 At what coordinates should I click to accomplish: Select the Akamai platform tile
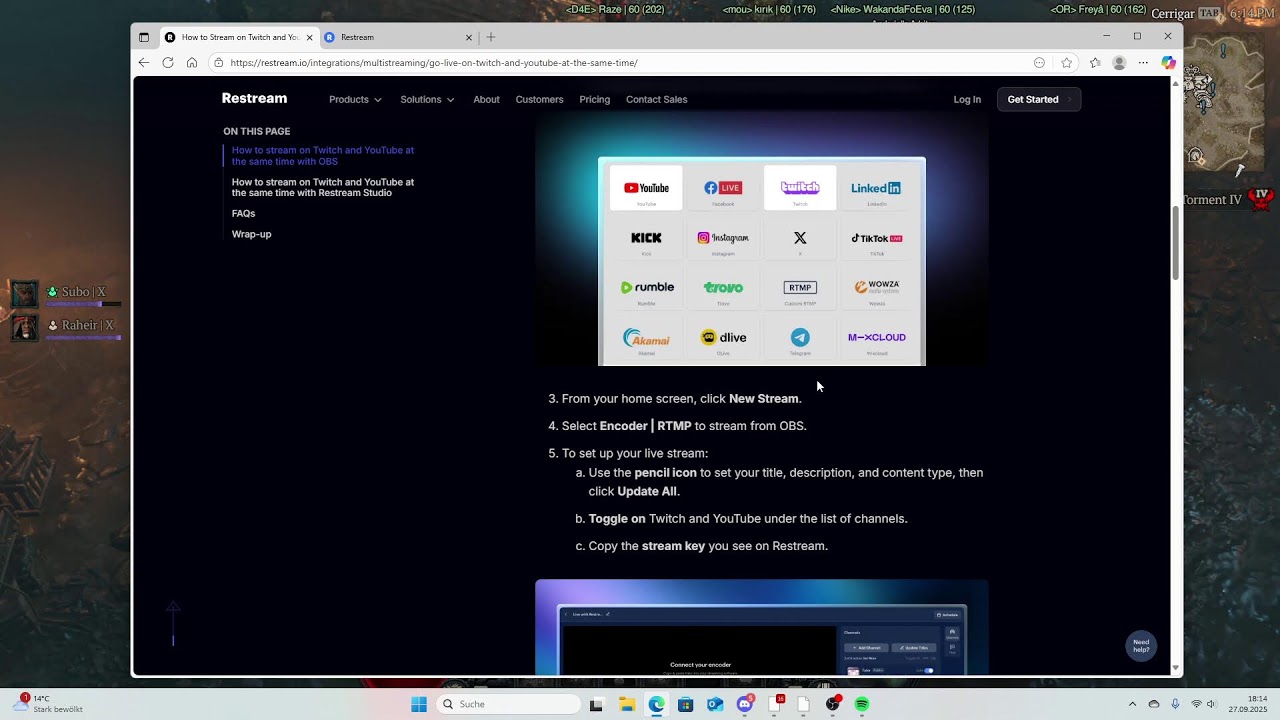point(646,338)
